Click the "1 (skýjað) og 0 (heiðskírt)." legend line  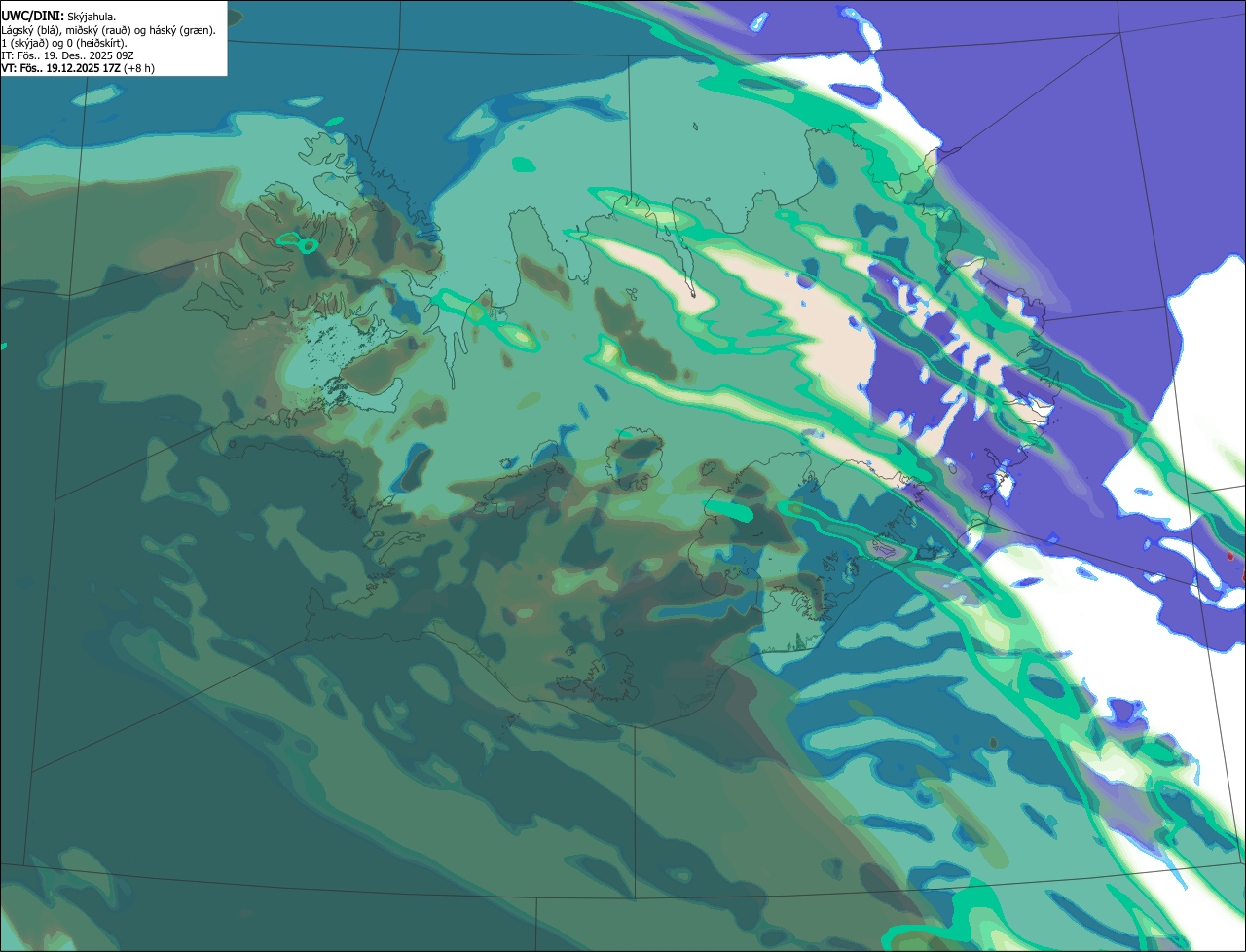[63, 43]
